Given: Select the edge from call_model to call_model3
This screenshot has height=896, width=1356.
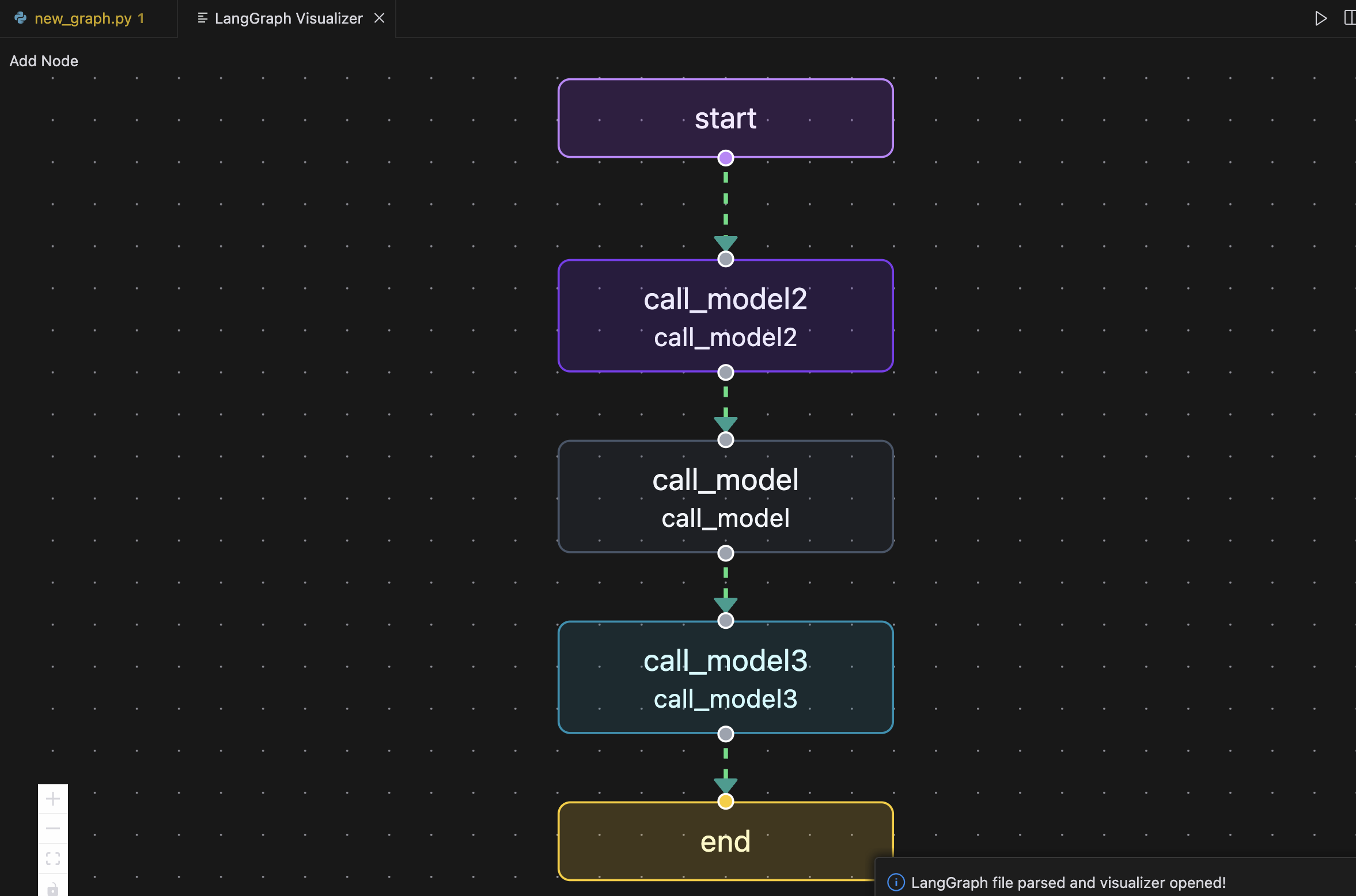Looking at the screenshot, I should (x=726, y=587).
